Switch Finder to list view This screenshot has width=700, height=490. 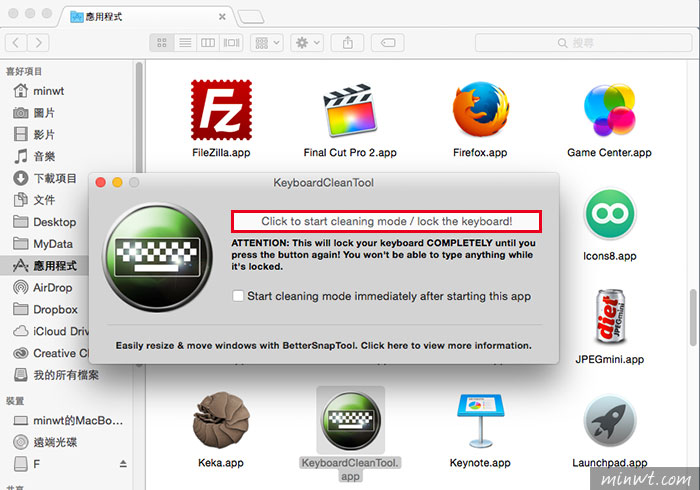[x=185, y=43]
